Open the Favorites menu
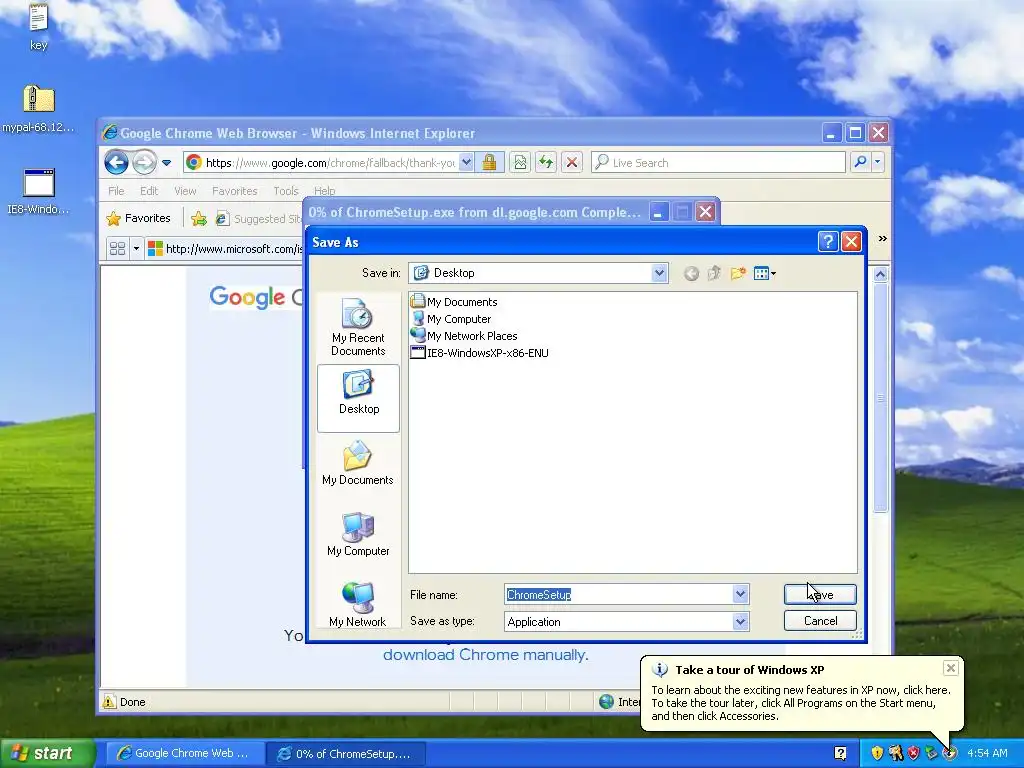The width and height of the screenshot is (1024, 768). tap(234, 191)
